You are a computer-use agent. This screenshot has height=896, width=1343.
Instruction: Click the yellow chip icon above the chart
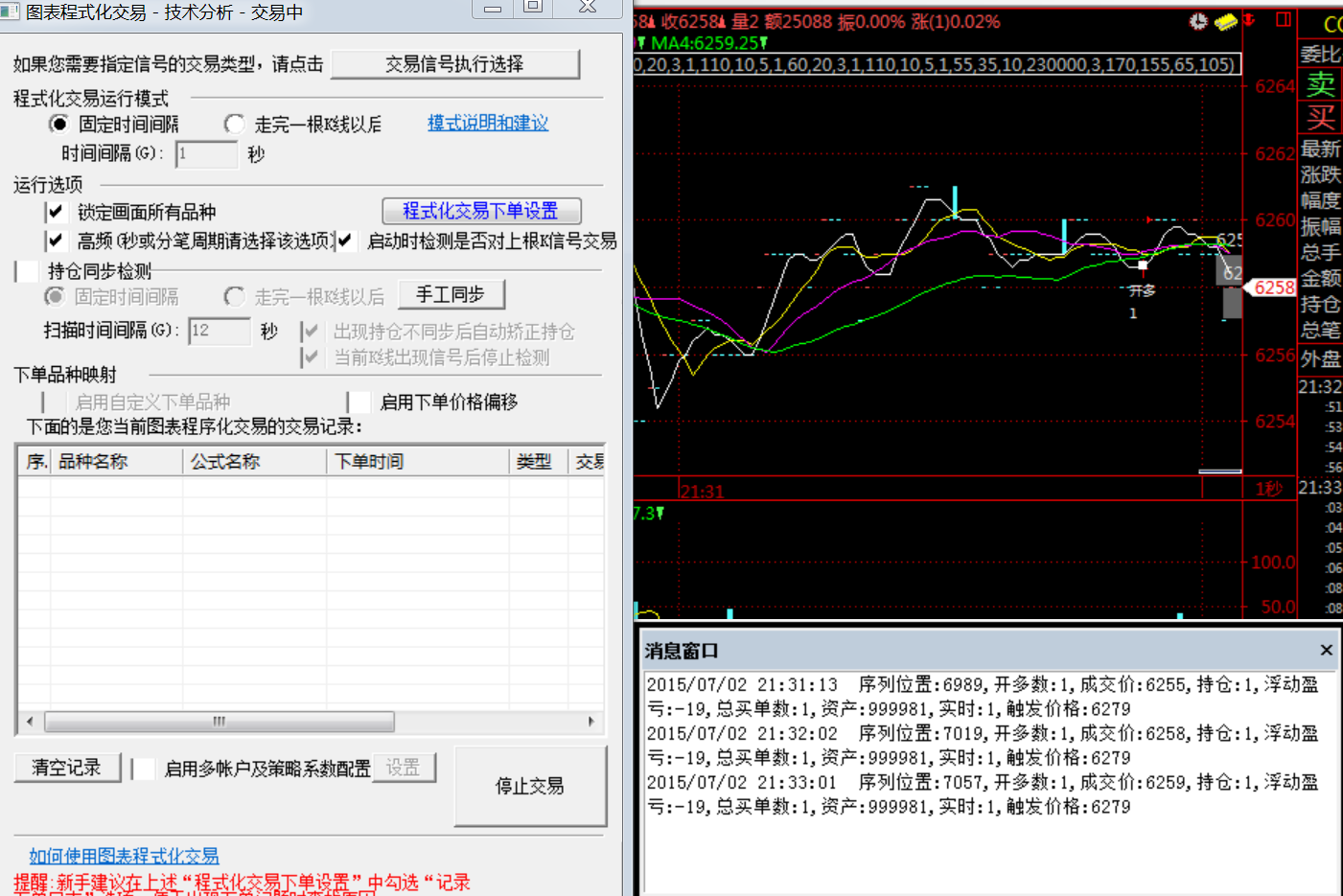[x=1226, y=21]
